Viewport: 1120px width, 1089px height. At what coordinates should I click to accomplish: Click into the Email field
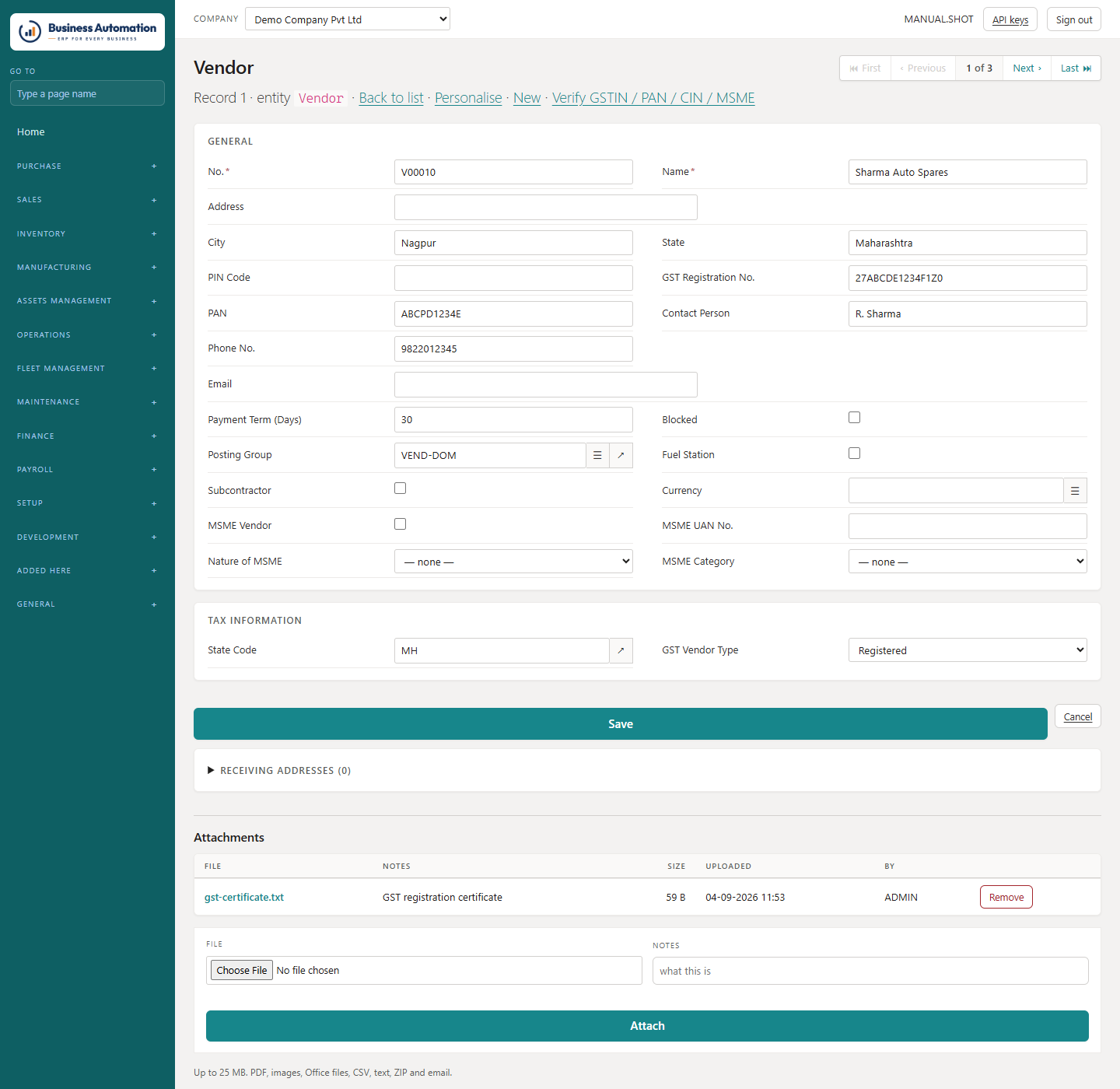pos(546,384)
